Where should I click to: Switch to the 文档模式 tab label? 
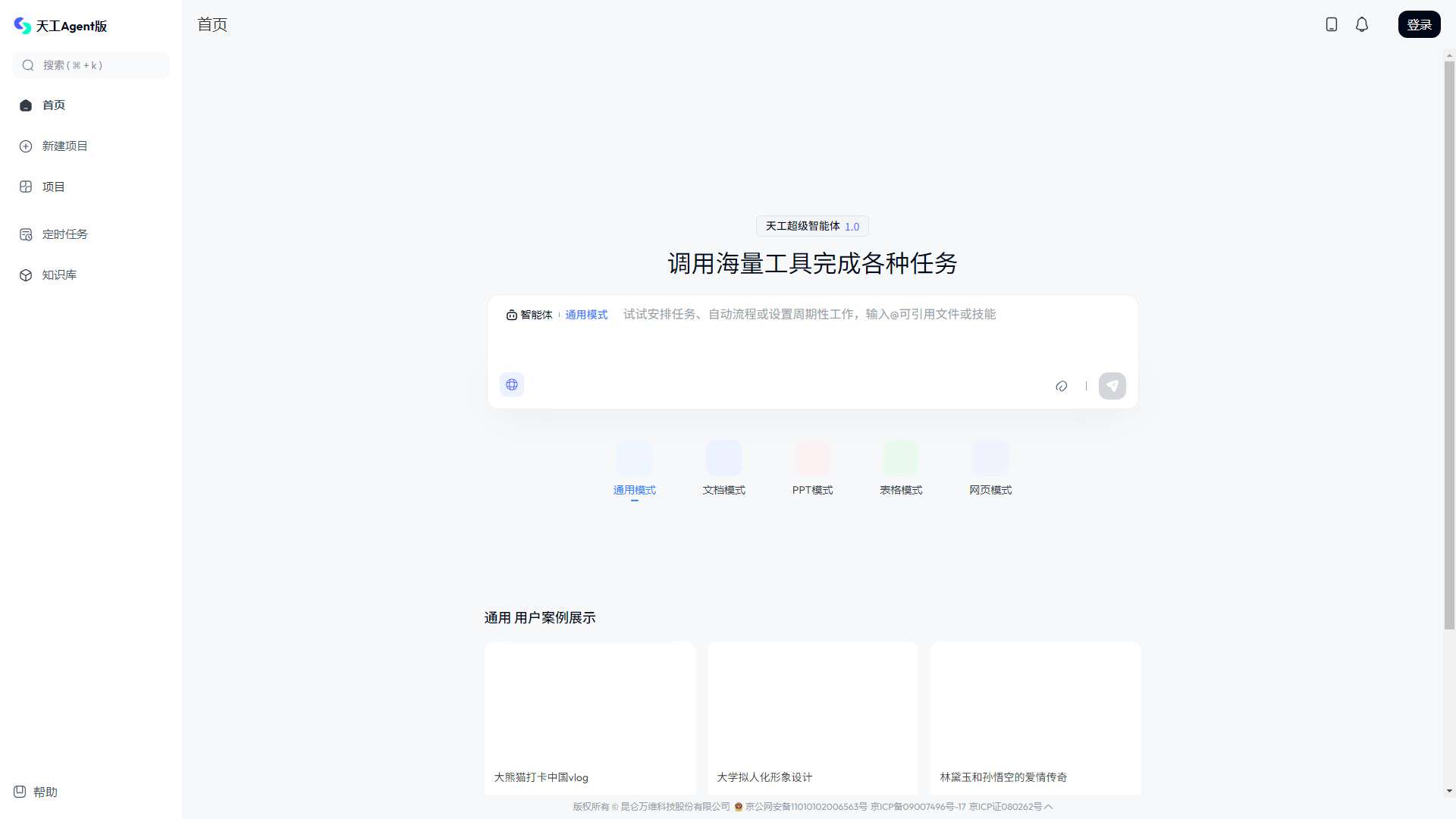[723, 490]
